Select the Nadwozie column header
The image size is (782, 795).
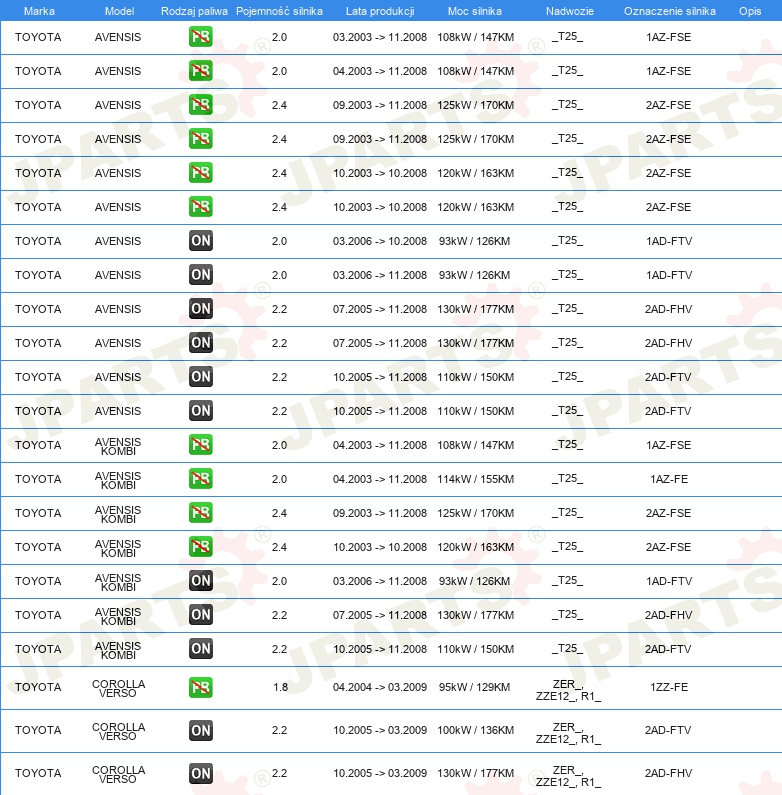(570, 11)
